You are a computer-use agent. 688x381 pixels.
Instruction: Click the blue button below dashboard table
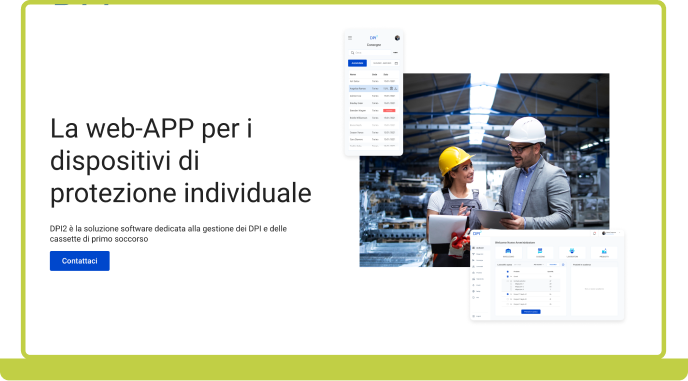coord(531,312)
